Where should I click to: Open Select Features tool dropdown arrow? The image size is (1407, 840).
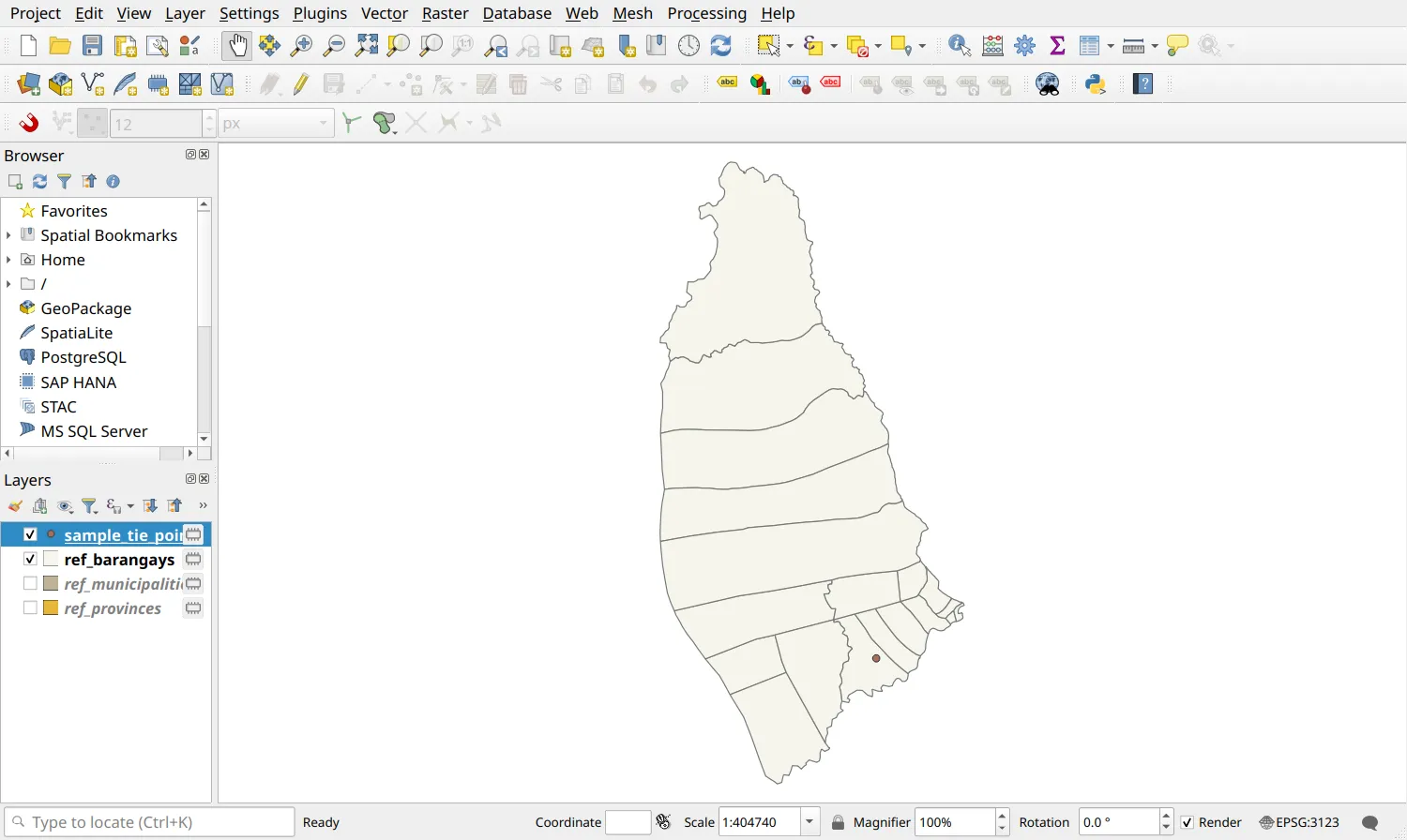point(790,45)
